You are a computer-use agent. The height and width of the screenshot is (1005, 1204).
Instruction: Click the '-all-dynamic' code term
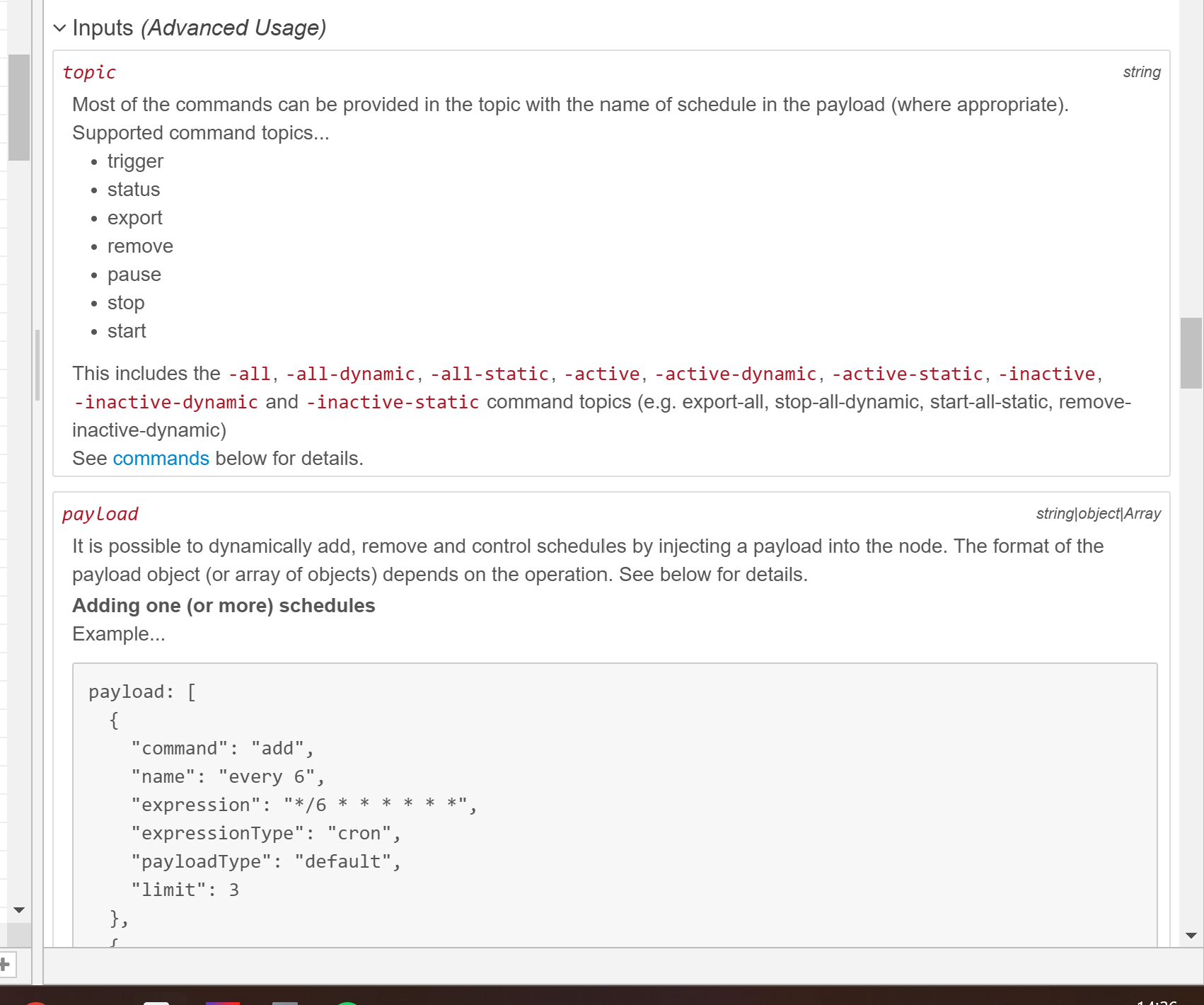click(x=350, y=374)
